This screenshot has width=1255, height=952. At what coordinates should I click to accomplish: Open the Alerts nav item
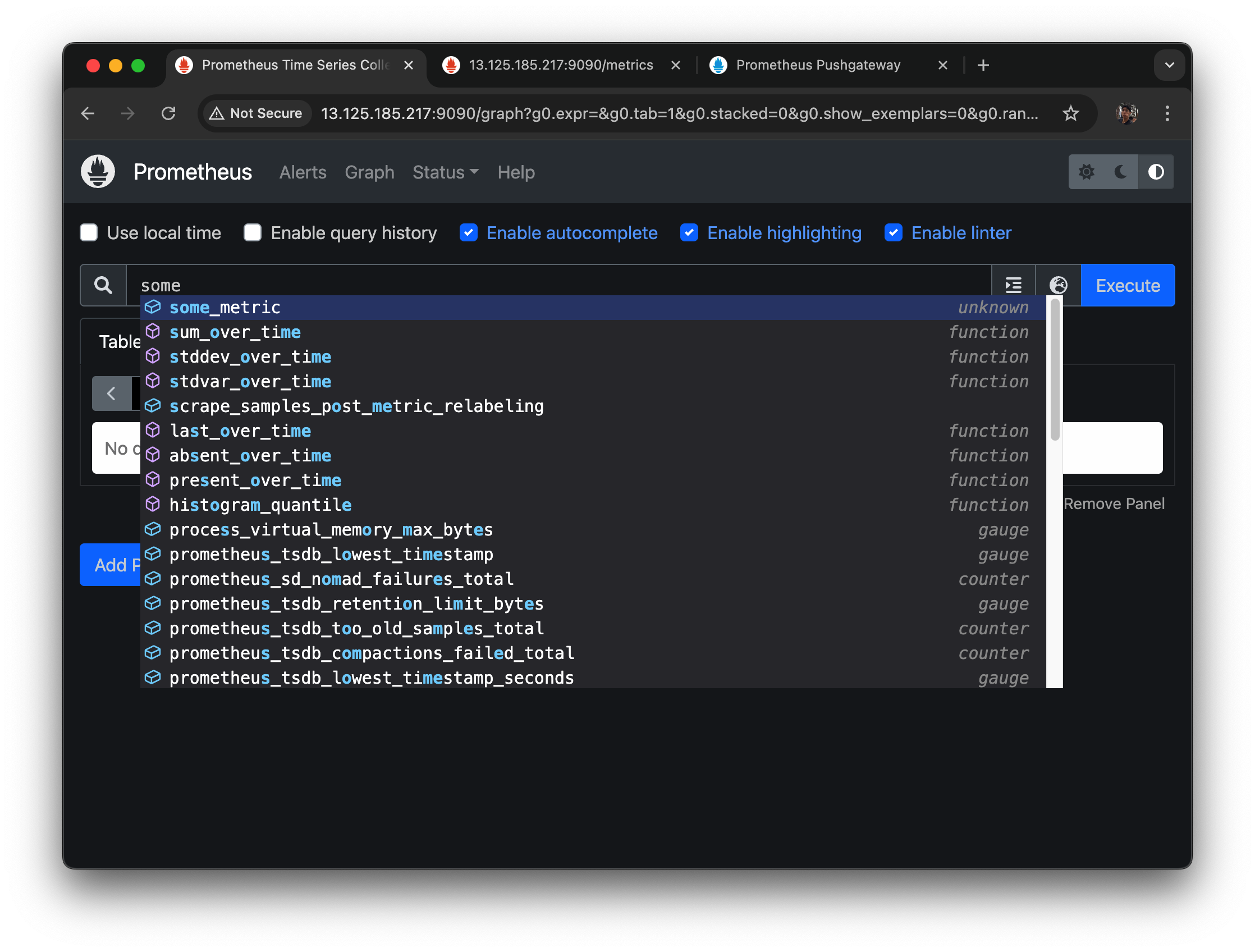(303, 172)
